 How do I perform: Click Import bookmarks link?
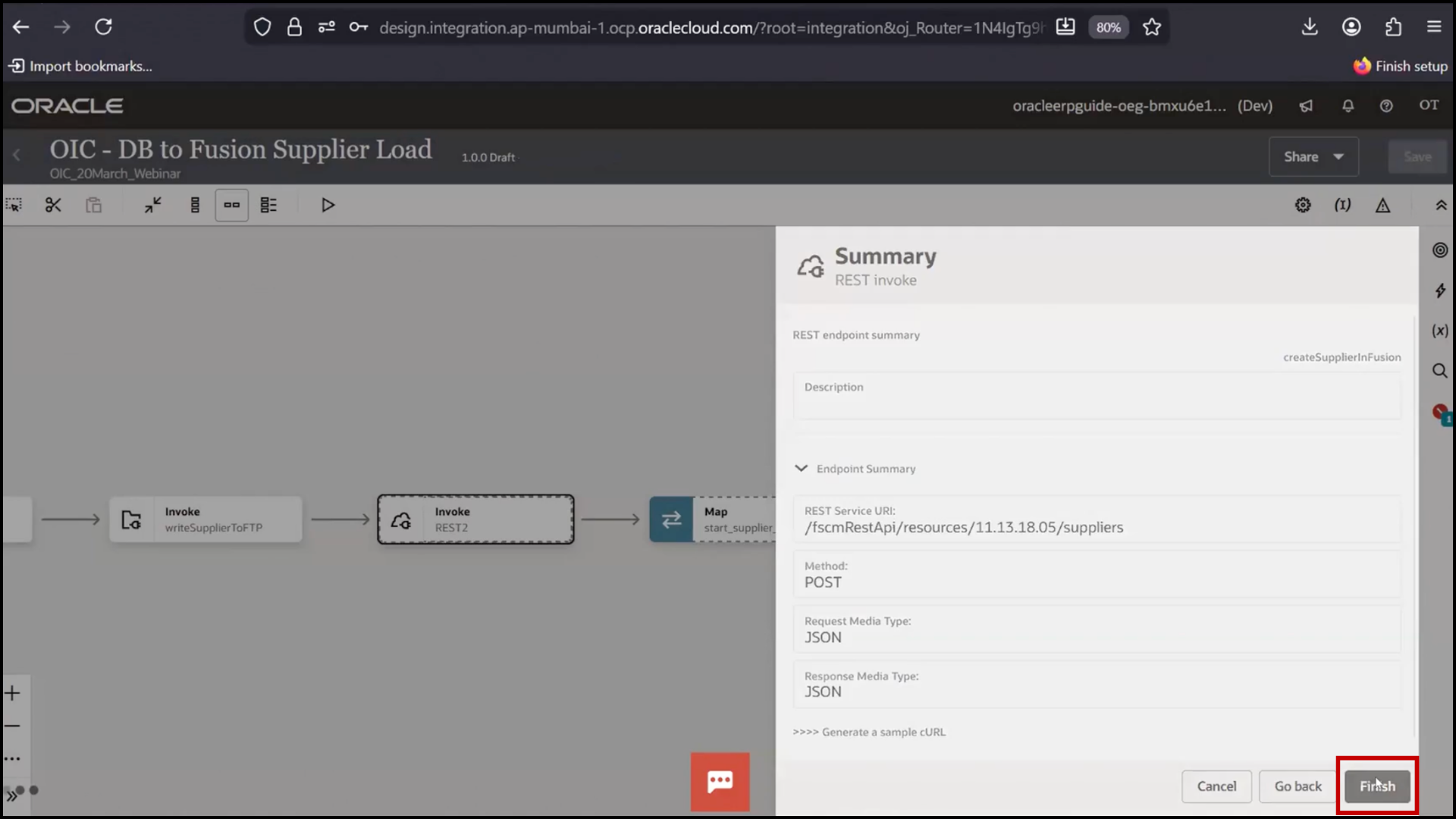click(80, 66)
